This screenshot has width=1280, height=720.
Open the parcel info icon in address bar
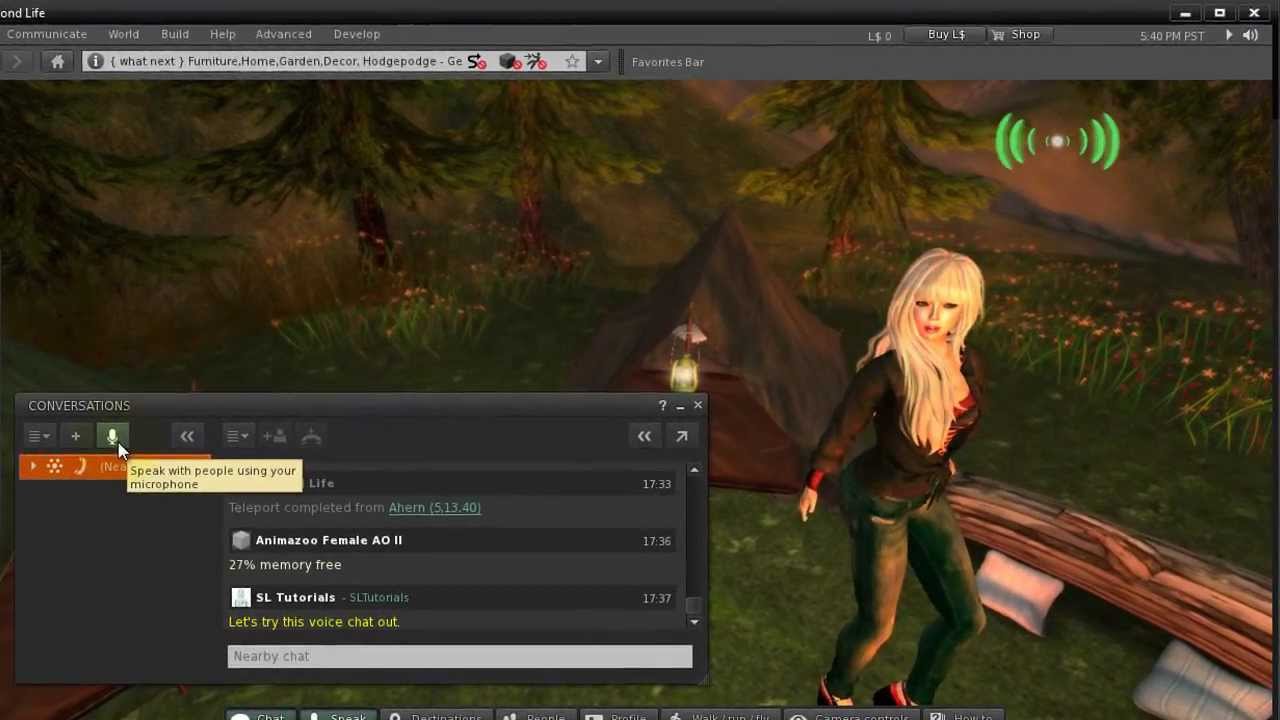95,62
